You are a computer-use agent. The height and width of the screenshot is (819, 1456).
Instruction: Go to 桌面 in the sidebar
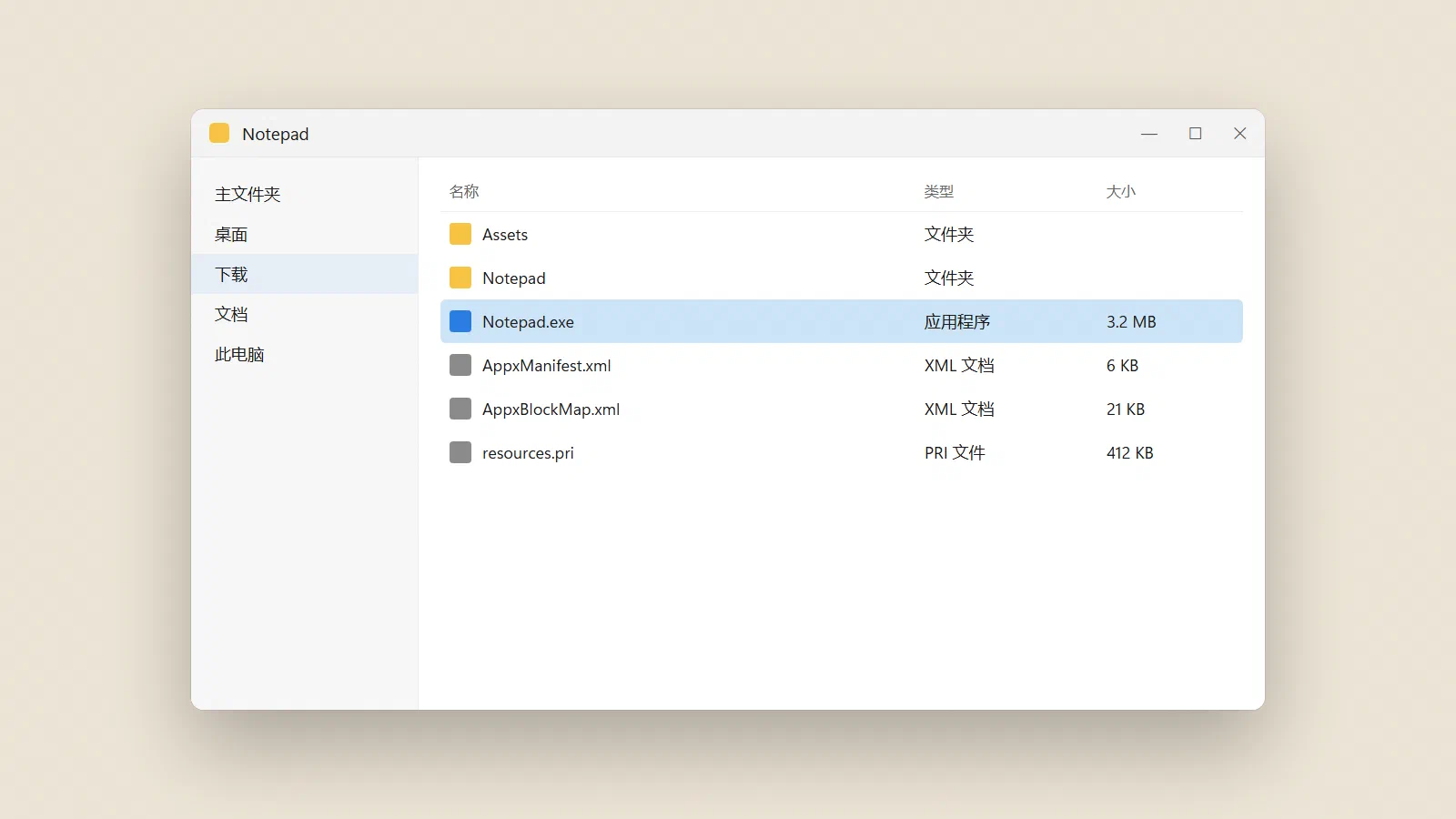coord(304,234)
